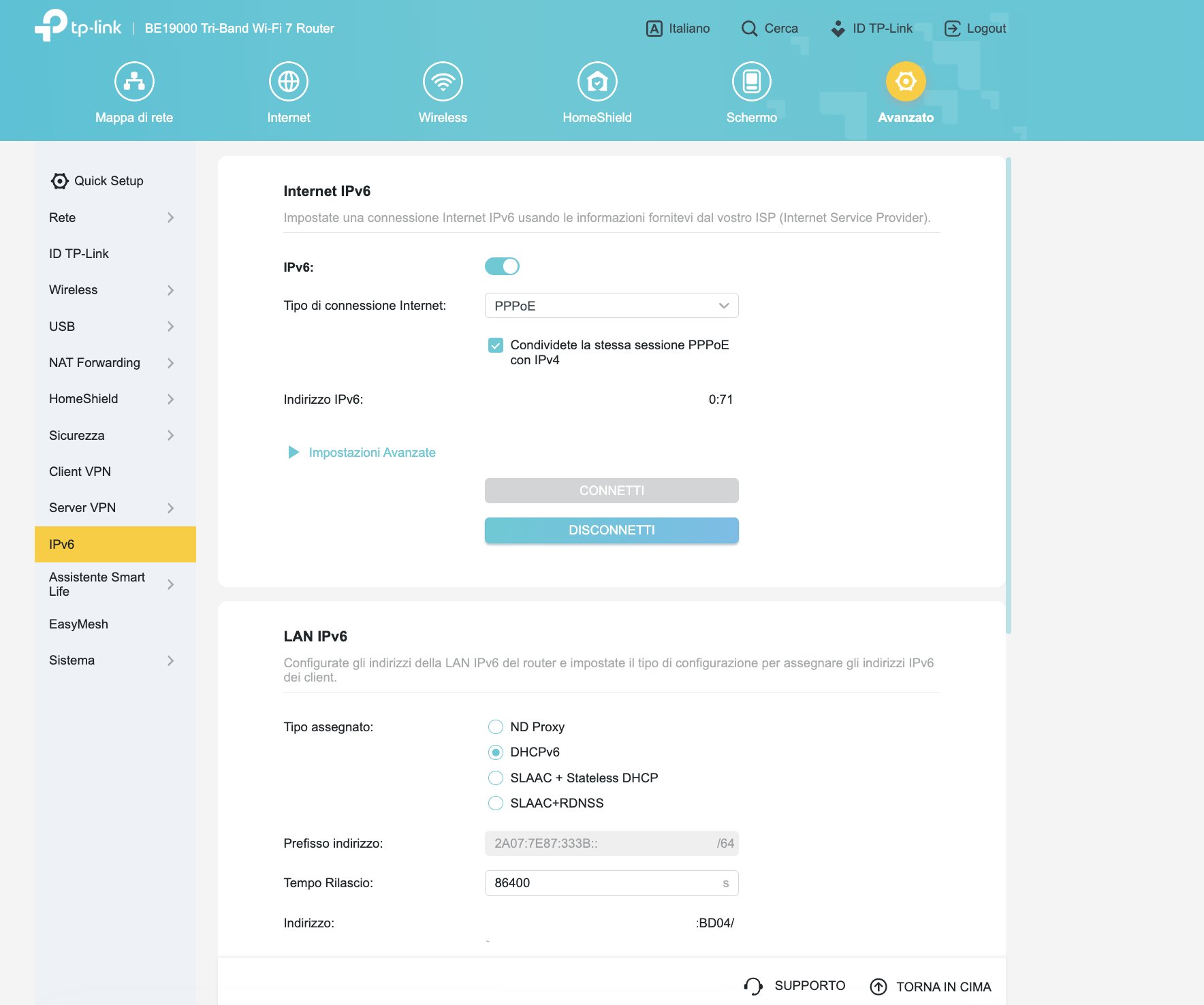The width and height of the screenshot is (1204, 1005).
Task: Click the Cerca search icon
Action: point(749,29)
